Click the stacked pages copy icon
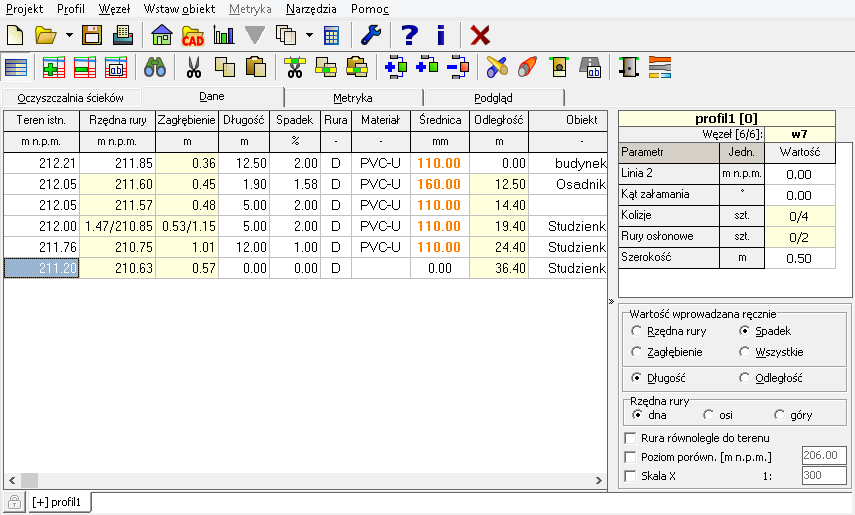 (286, 35)
